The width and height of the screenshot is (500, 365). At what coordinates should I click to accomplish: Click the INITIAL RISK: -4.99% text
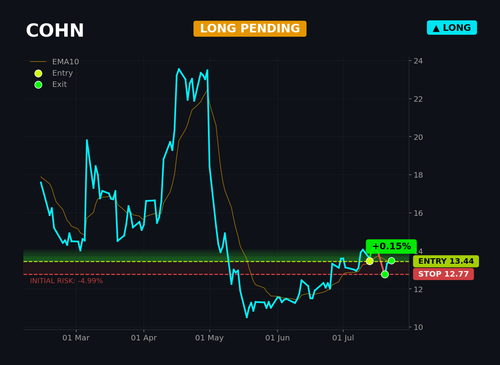point(66,281)
